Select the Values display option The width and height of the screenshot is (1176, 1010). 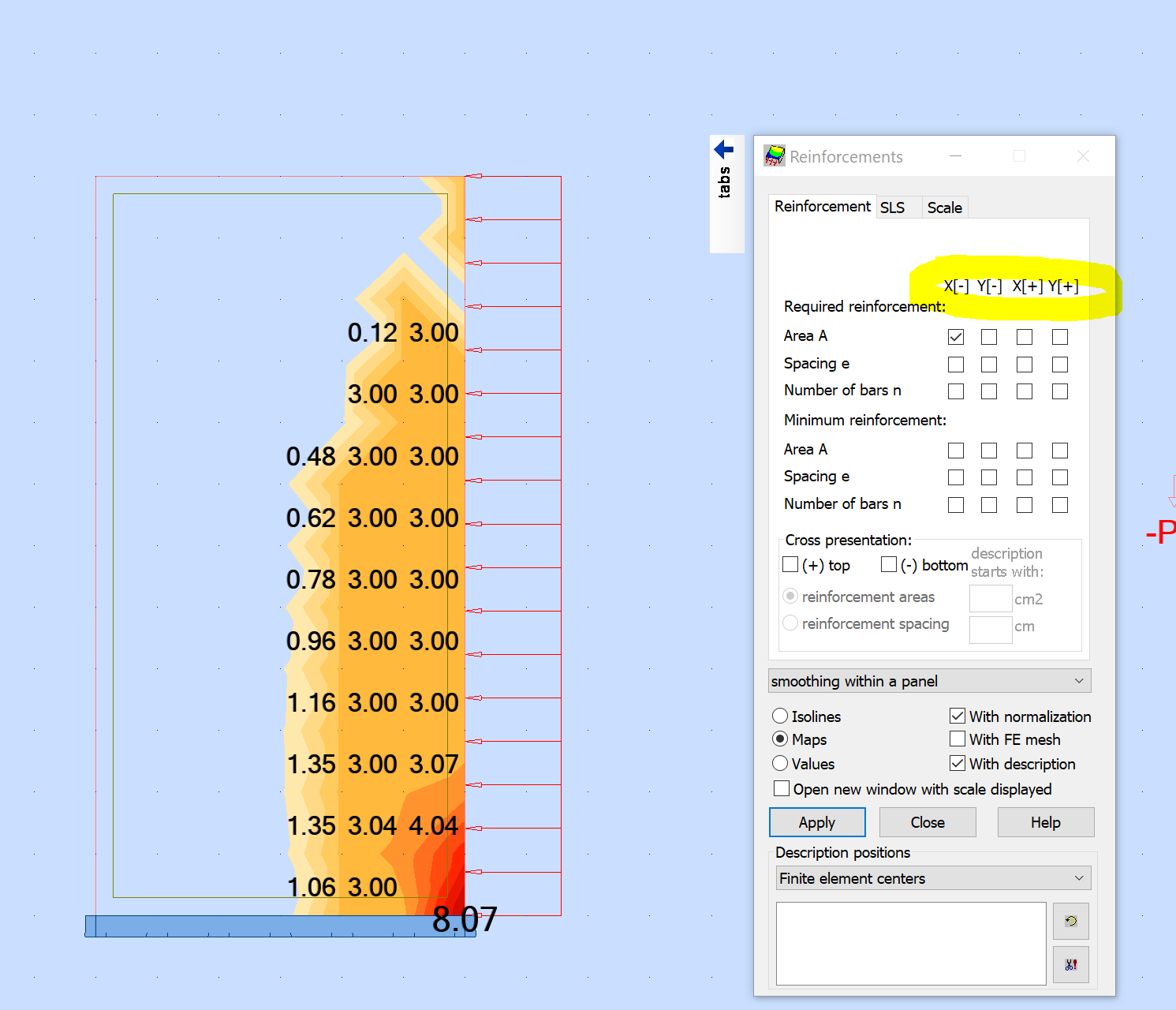(x=780, y=763)
